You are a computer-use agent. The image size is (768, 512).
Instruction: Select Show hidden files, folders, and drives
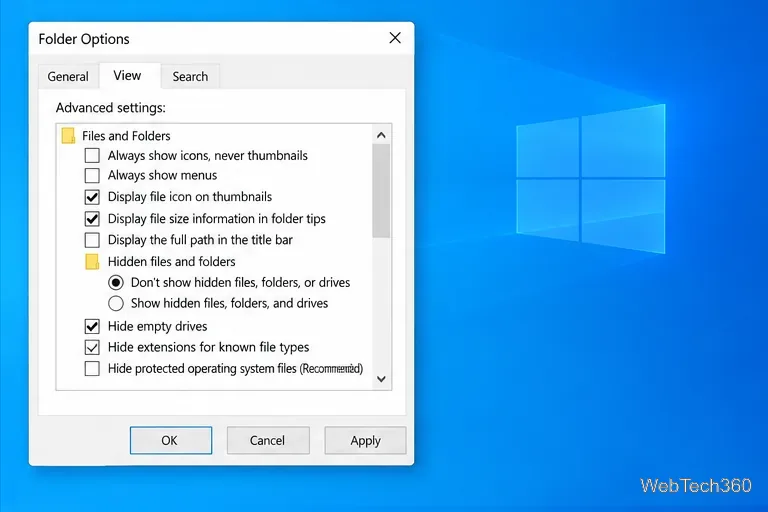click(x=116, y=303)
